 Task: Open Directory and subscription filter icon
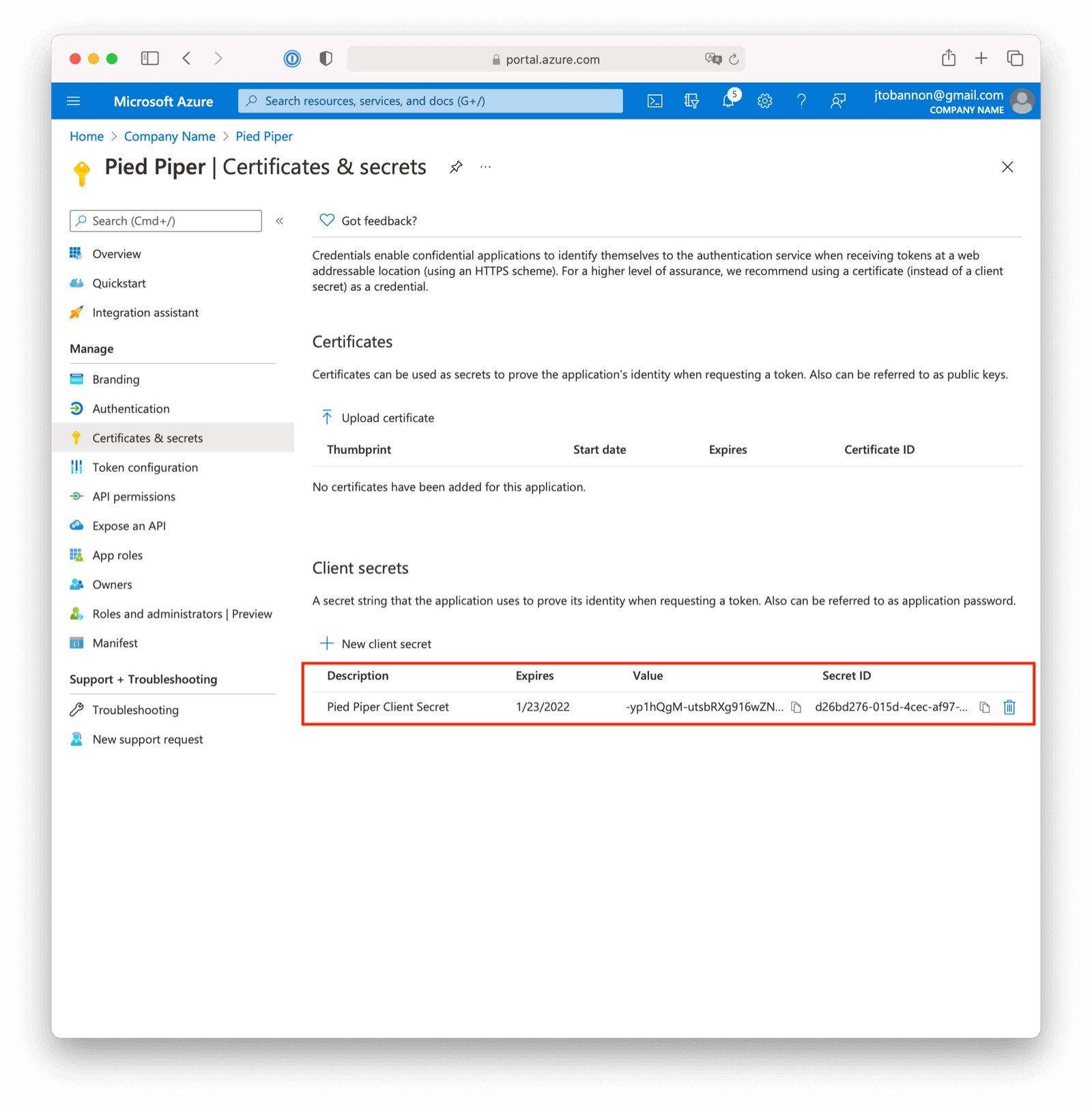tap(691, 101)
